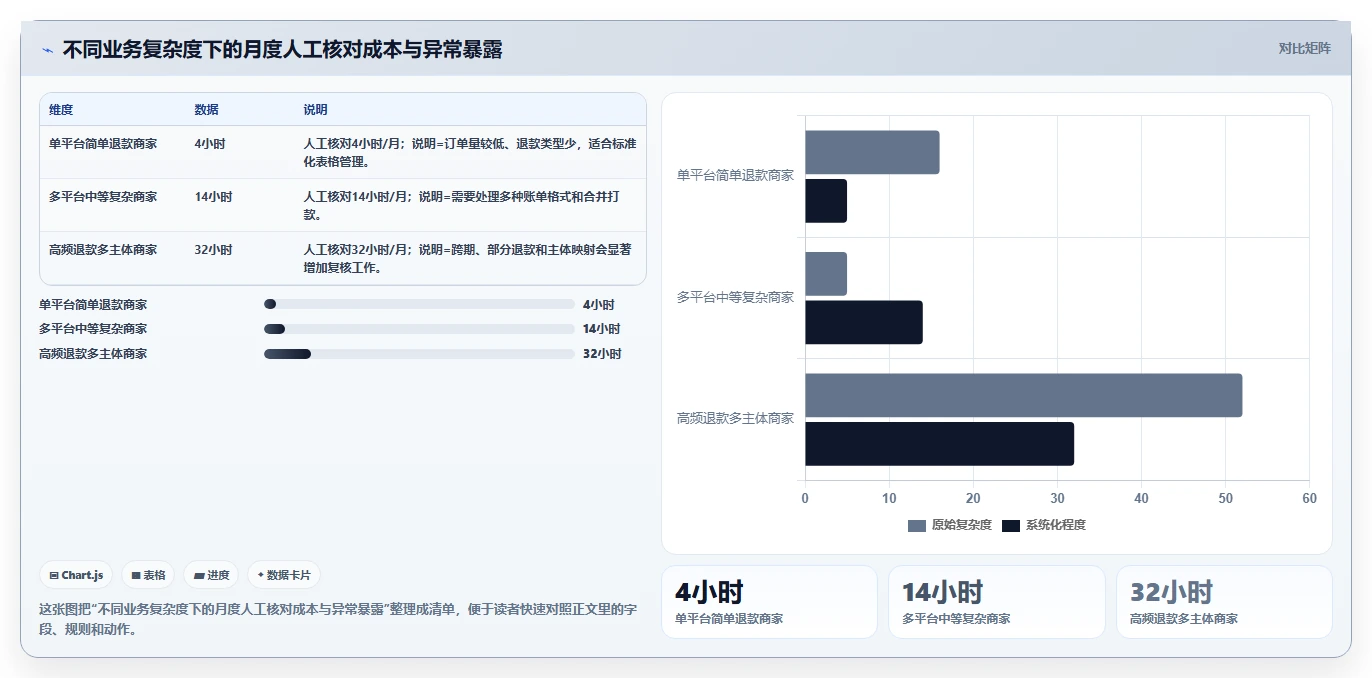Click the gray bar for 单平台简单退款商家
Viewport: 1372px width, 678px height.
point(872,152)
